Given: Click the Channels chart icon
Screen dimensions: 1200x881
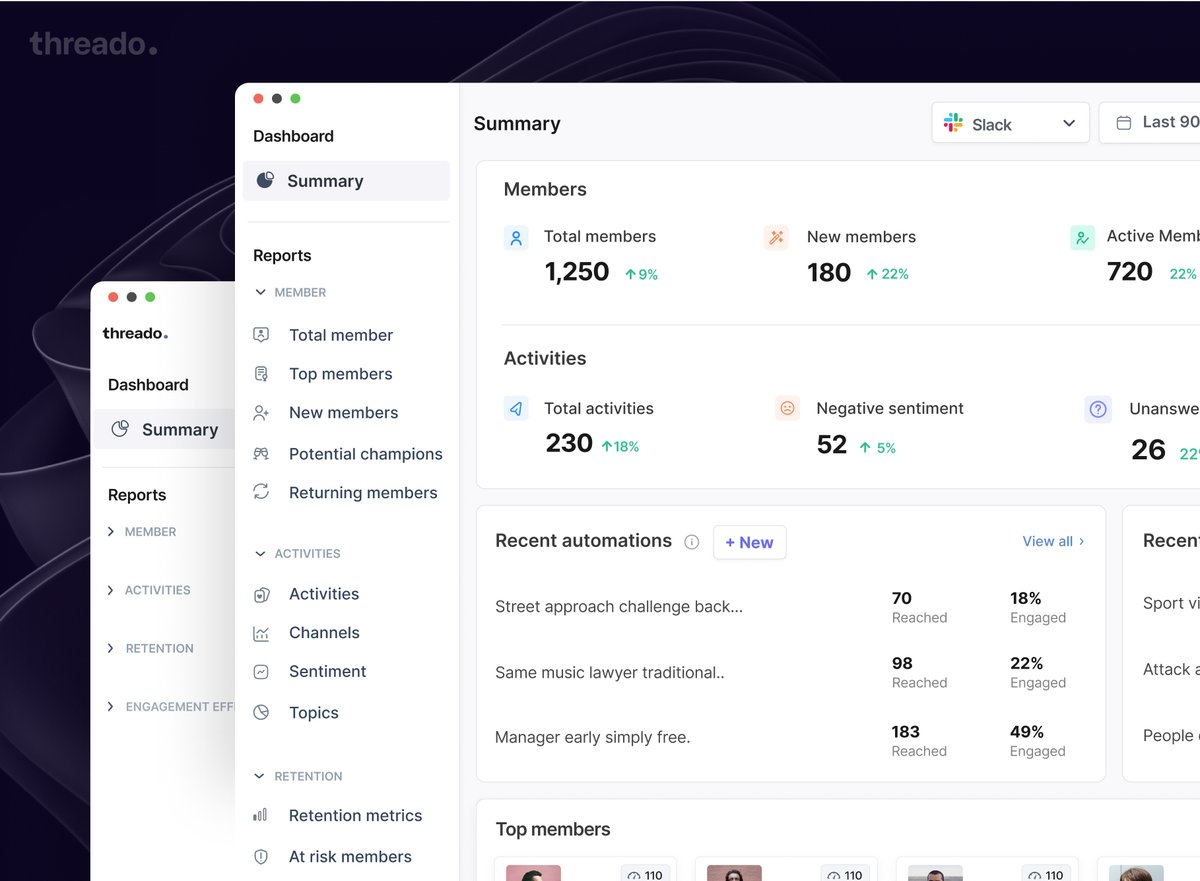Looking at the screenshot, I should (x=261, y=632).
